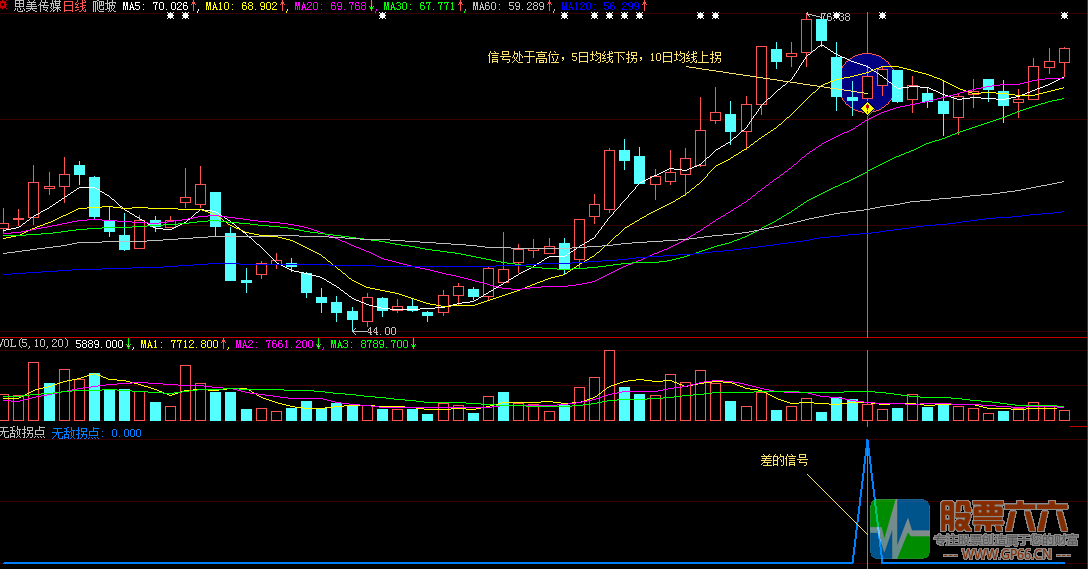Viewport: 1088px width, 569px height.
Task: Click the MA10 moving average label
Action: point(219,7)
